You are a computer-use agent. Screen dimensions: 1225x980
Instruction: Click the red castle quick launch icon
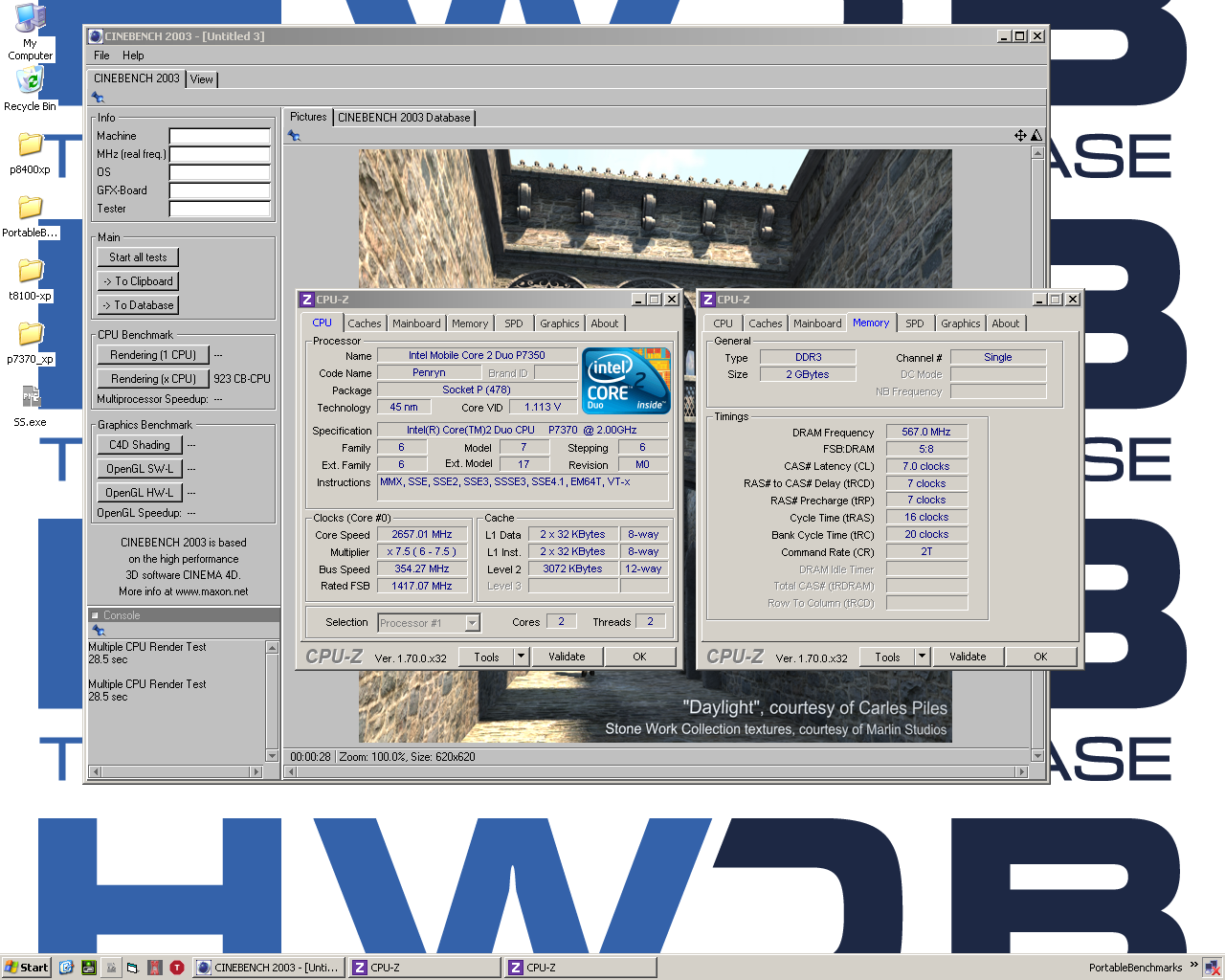coord(154,968)
